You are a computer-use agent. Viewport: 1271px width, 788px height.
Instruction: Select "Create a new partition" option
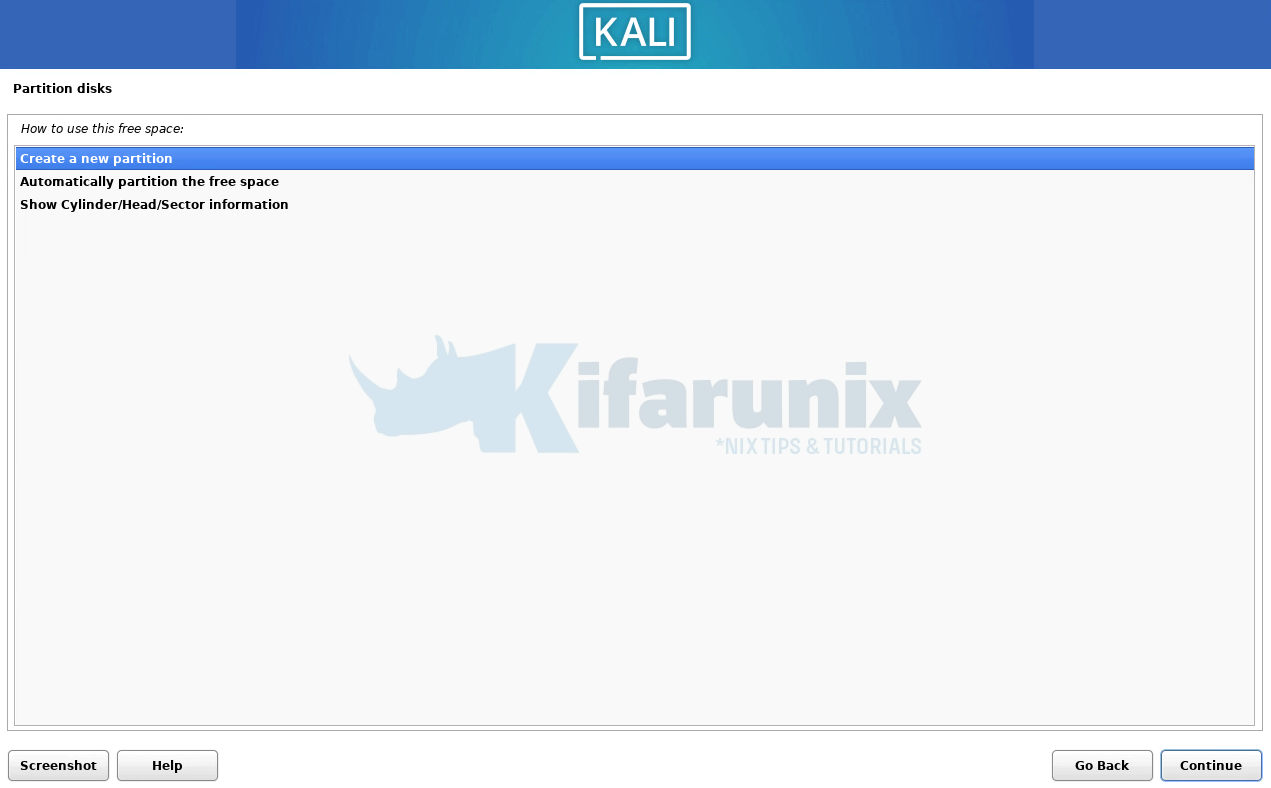[96, 159]
